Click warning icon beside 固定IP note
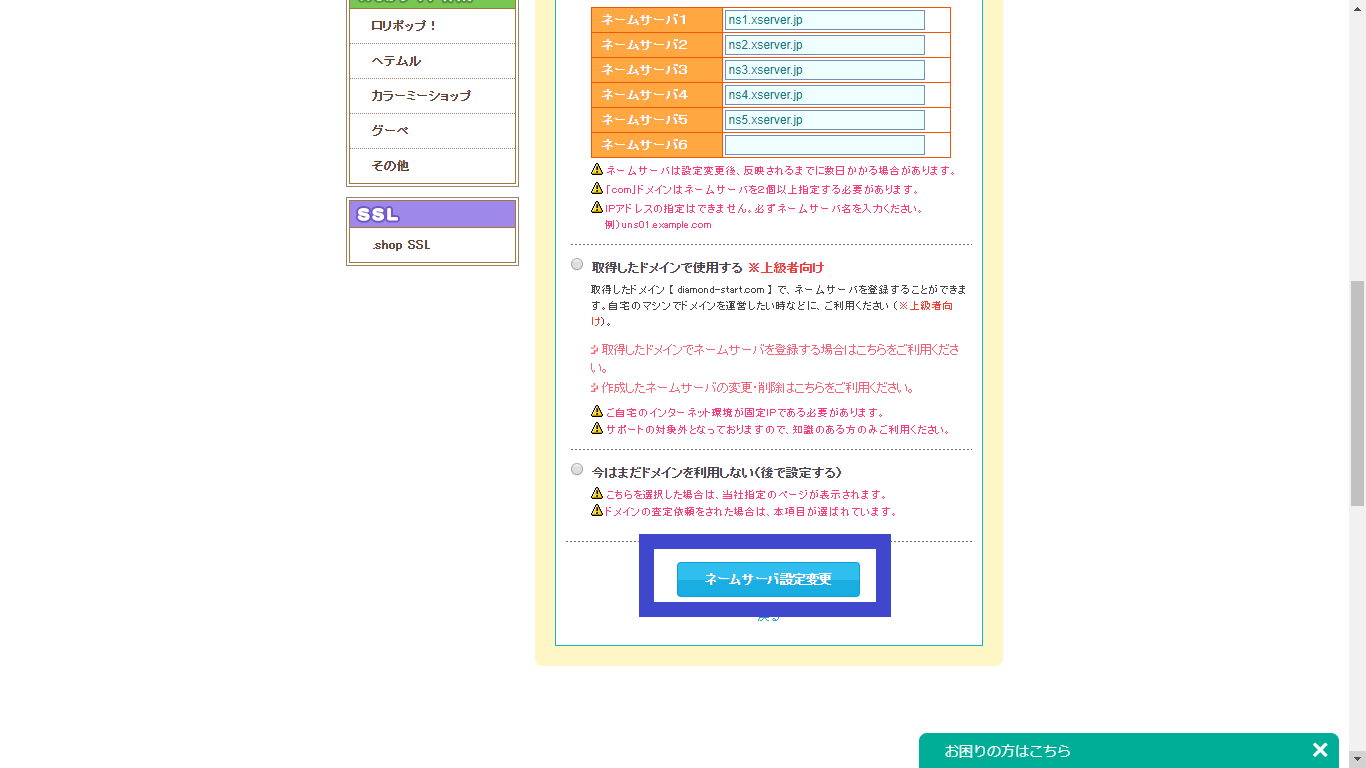The height and width of the screenshot is (768, 1366). coord(597,411)
